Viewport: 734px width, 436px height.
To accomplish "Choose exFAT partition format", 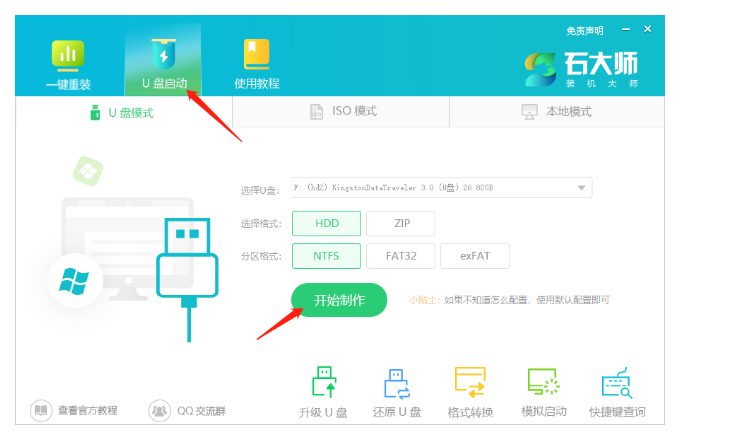I will coord(474,256).
